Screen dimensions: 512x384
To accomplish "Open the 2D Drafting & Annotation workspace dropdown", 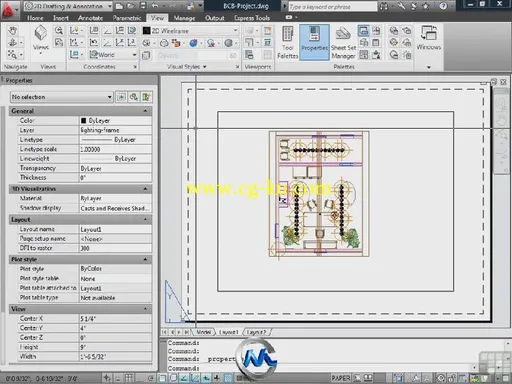I will click(x=68, y=6).
